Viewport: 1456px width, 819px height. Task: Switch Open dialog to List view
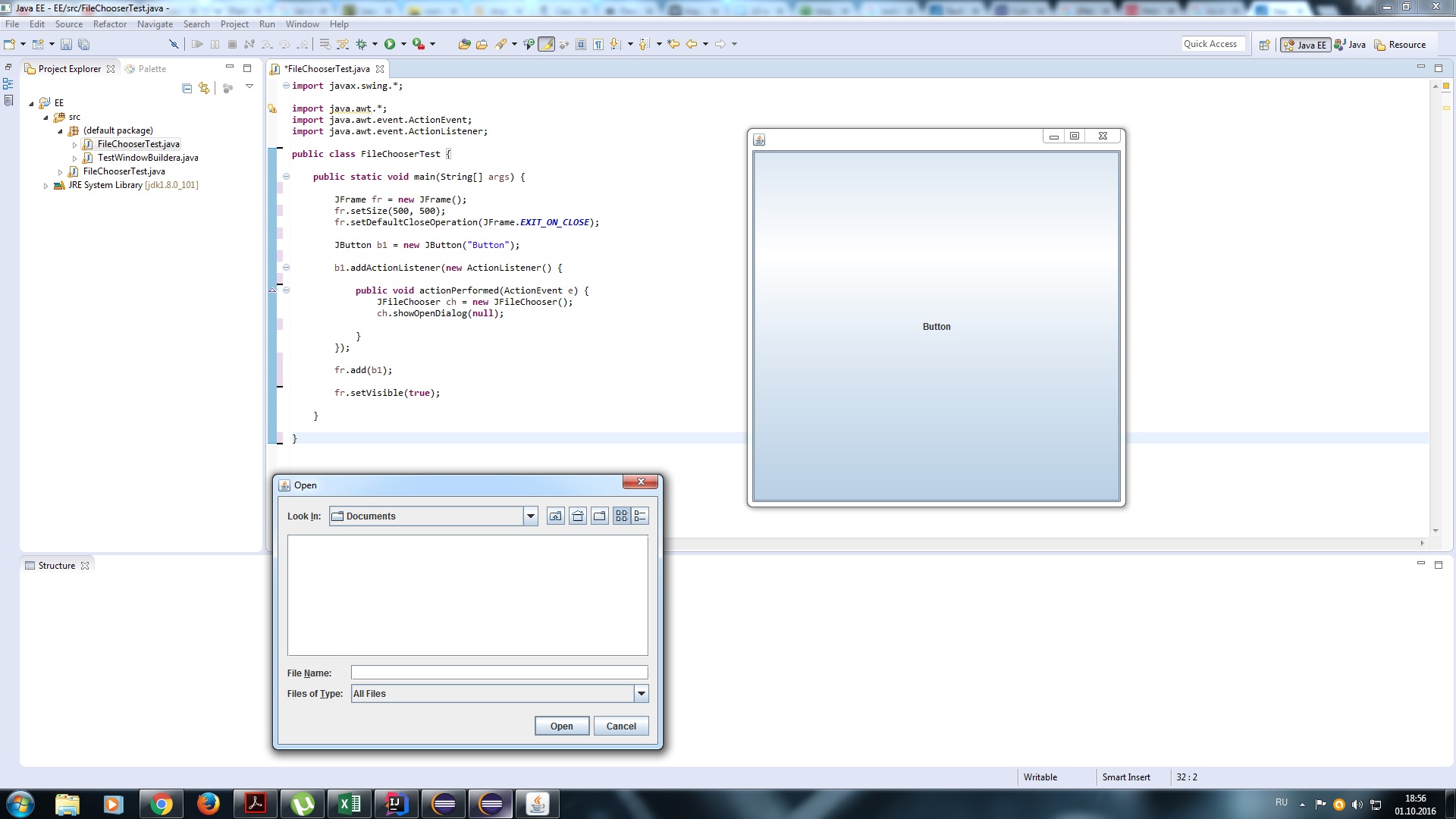tap(622, 516)
